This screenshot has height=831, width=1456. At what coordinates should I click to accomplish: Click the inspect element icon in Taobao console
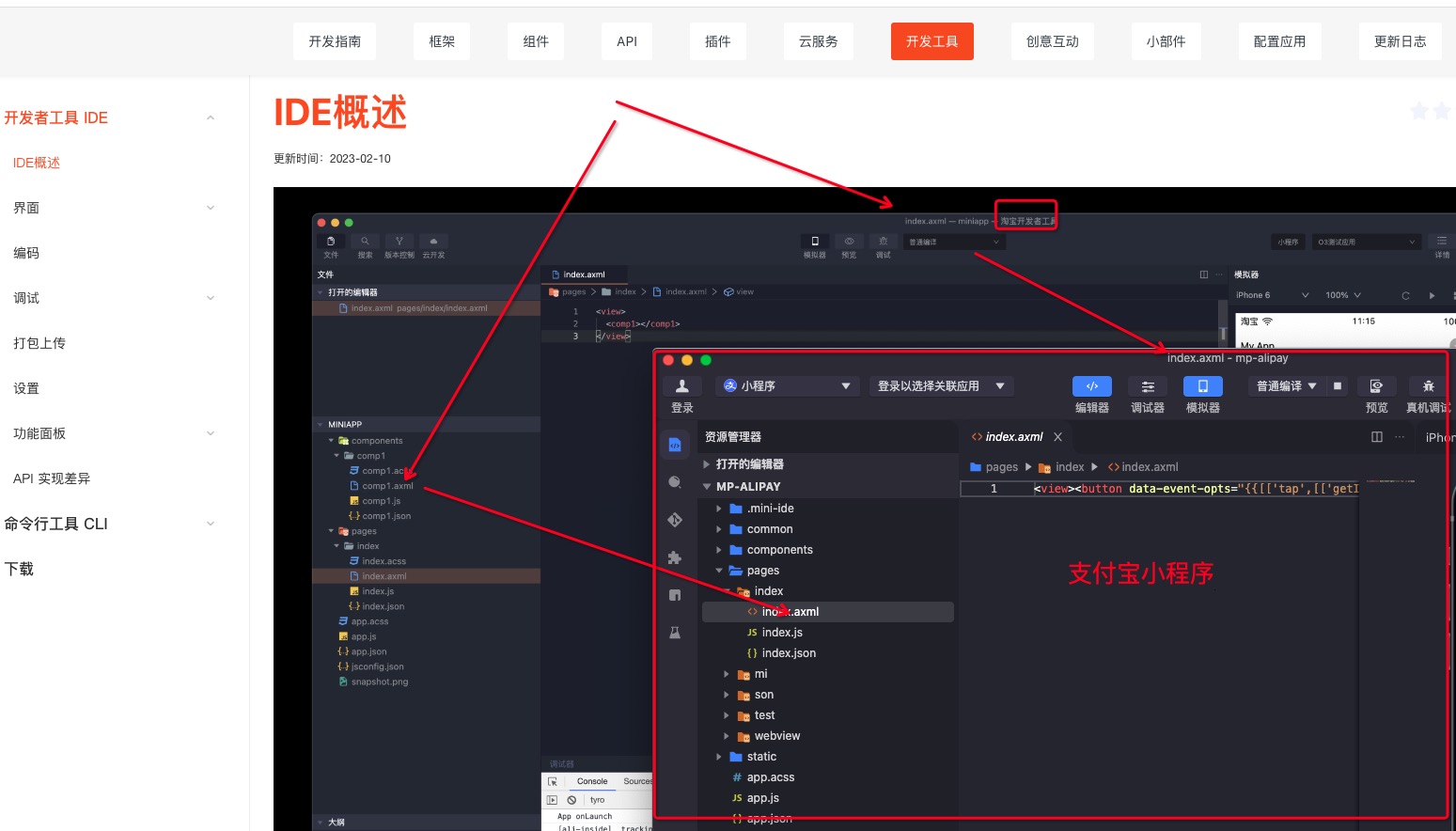point(553,782)
